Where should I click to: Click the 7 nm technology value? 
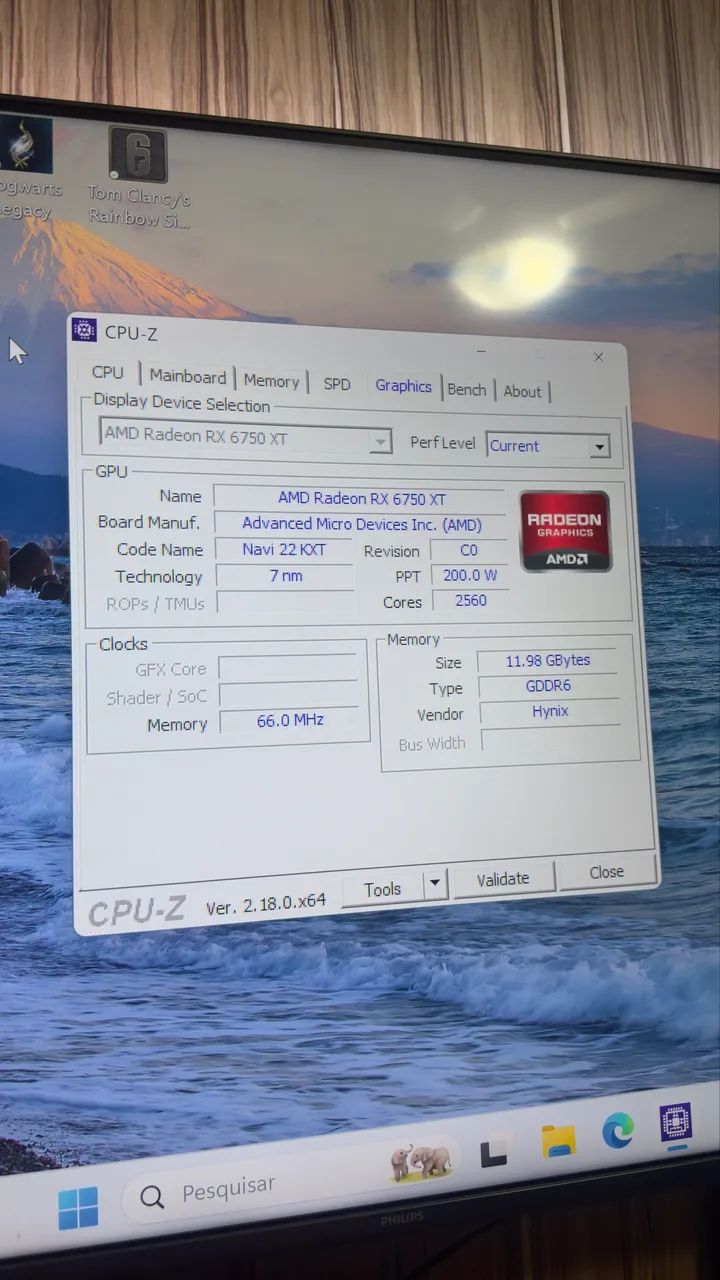pyautogui.click(x=285, y=576)
